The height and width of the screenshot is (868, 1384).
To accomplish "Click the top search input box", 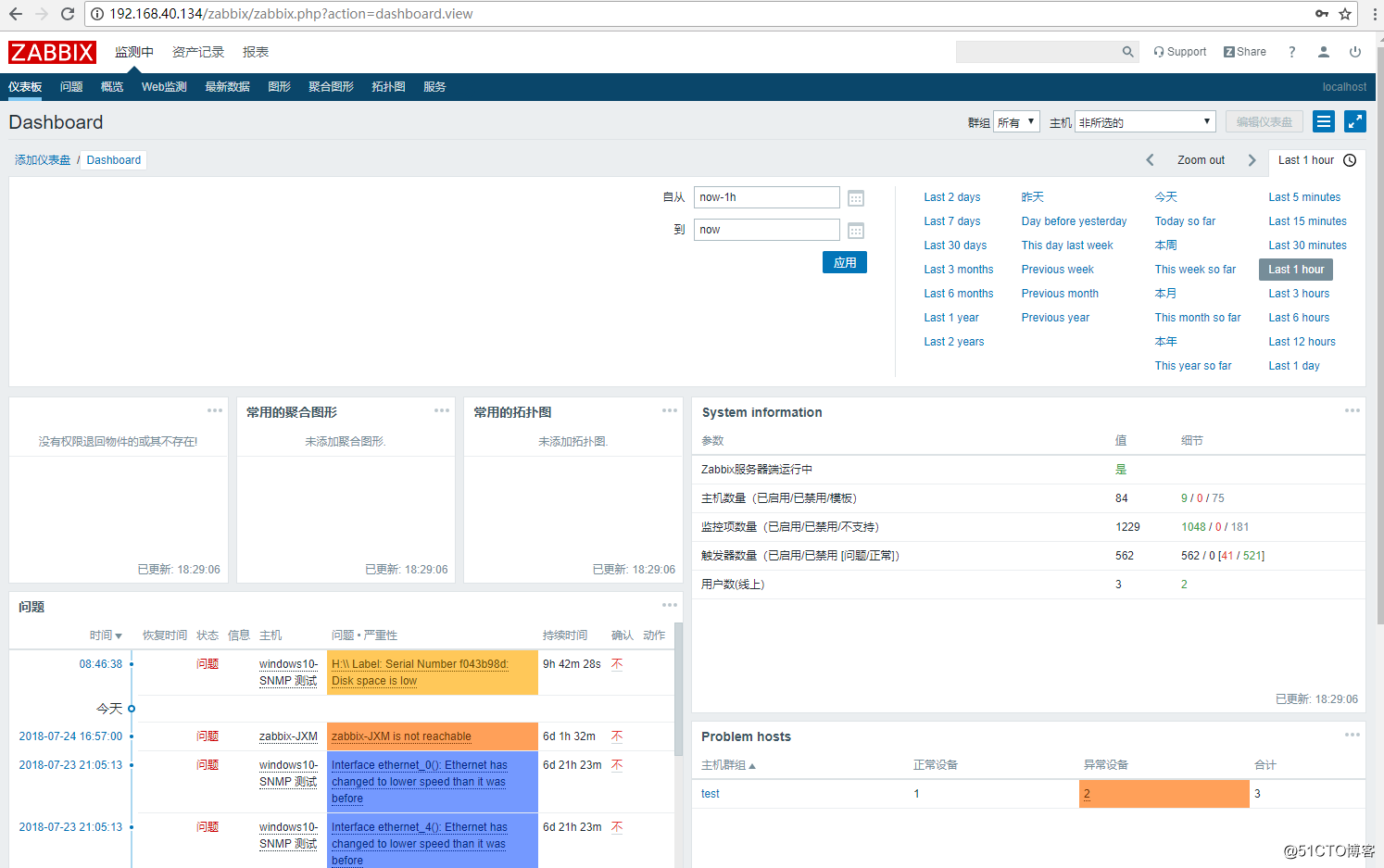I will coord(1038,52).
